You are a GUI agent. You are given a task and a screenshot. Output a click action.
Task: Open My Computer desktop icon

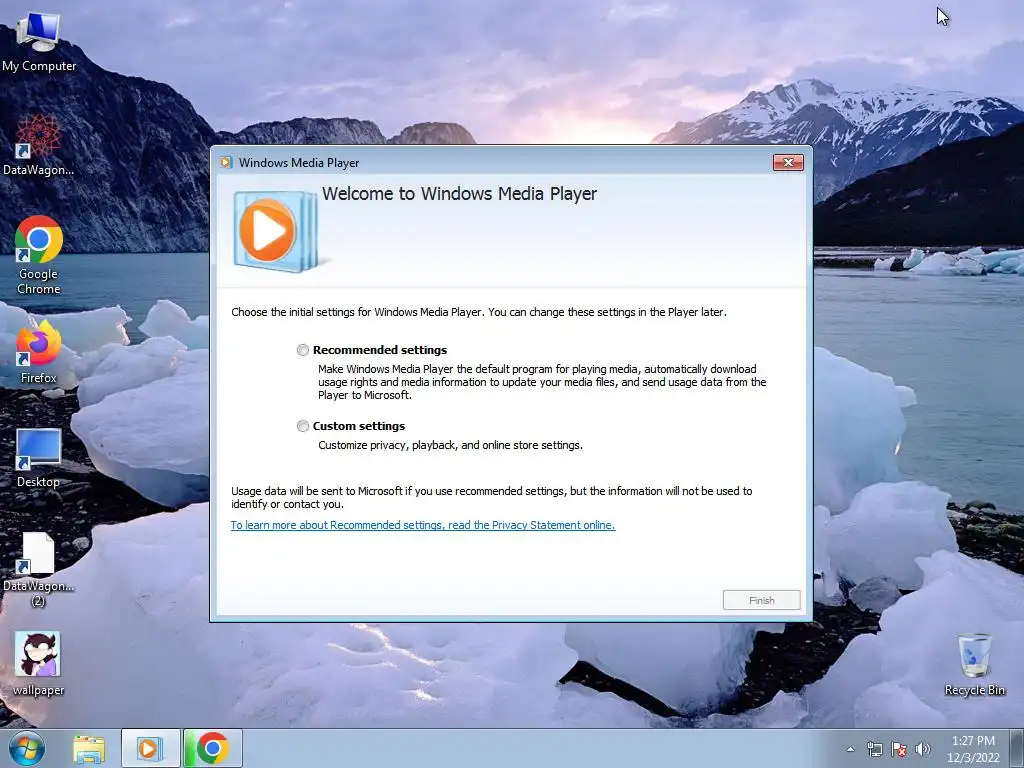(39, 42)
